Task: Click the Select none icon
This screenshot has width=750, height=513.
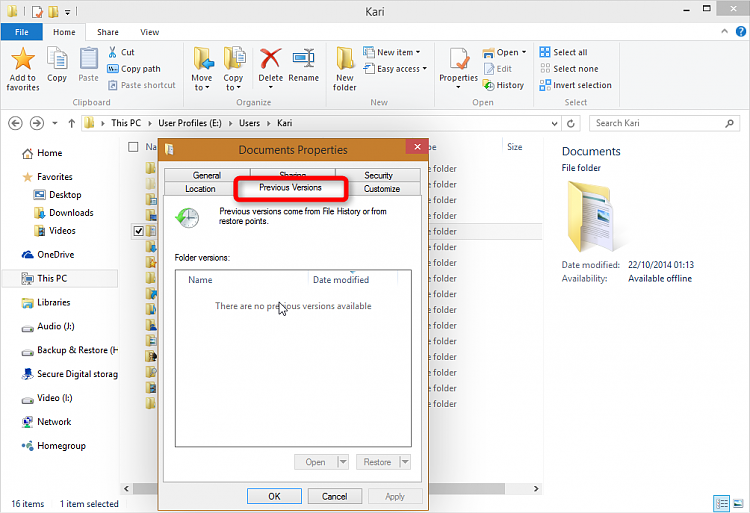Action: [545, 69]
